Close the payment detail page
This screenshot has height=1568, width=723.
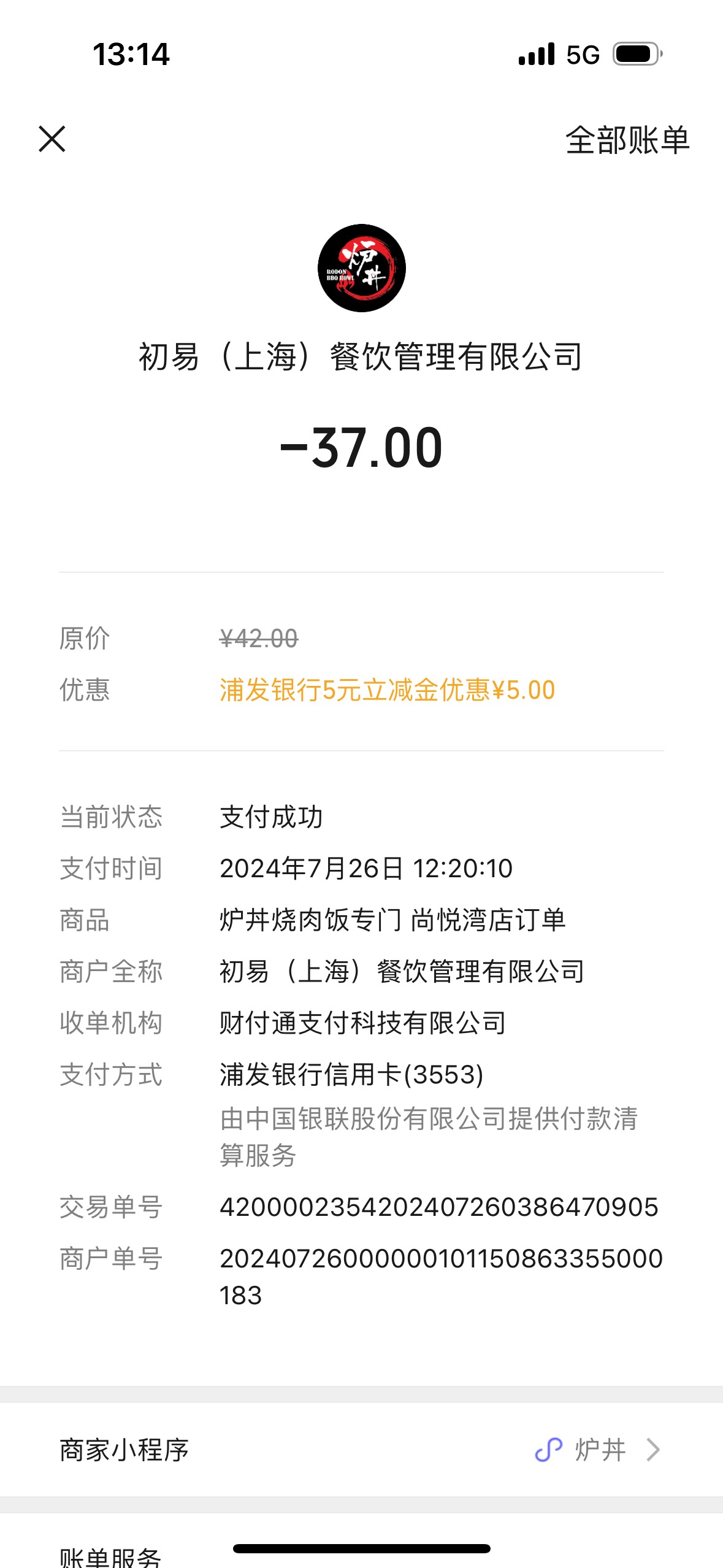[52, 139]
